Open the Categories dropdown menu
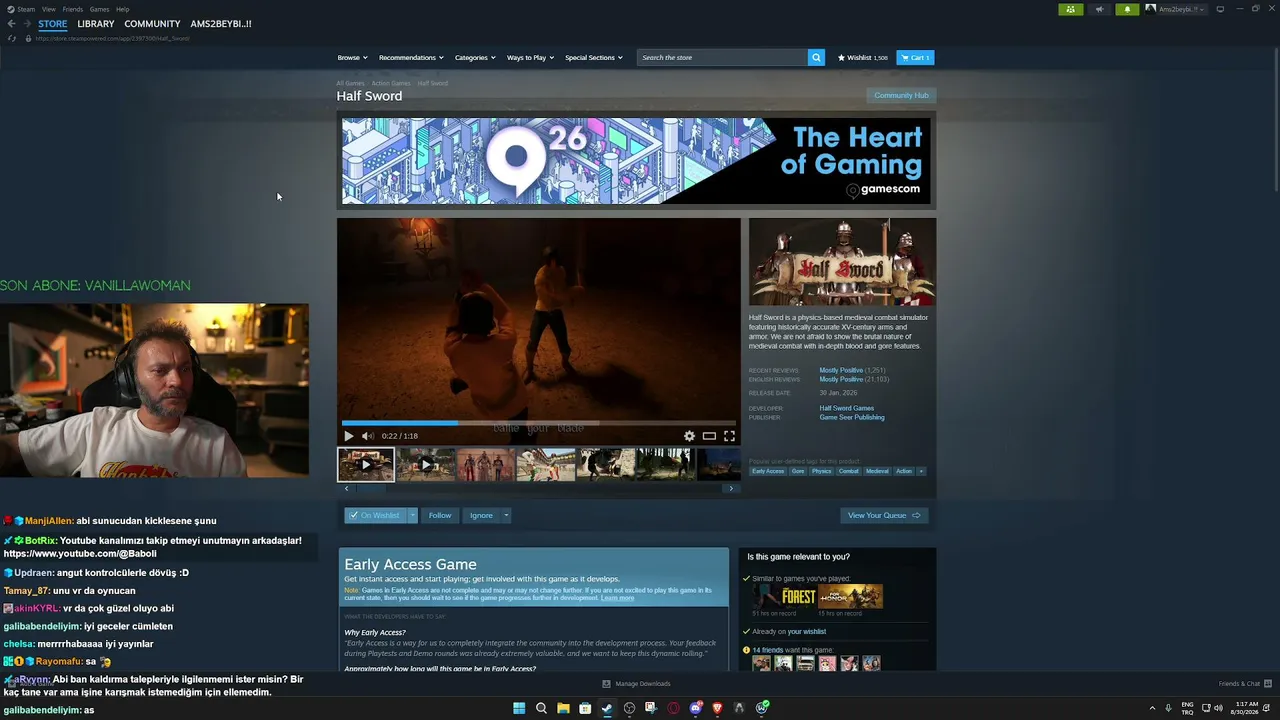The image size is (1280, 720). click(475, 58)
